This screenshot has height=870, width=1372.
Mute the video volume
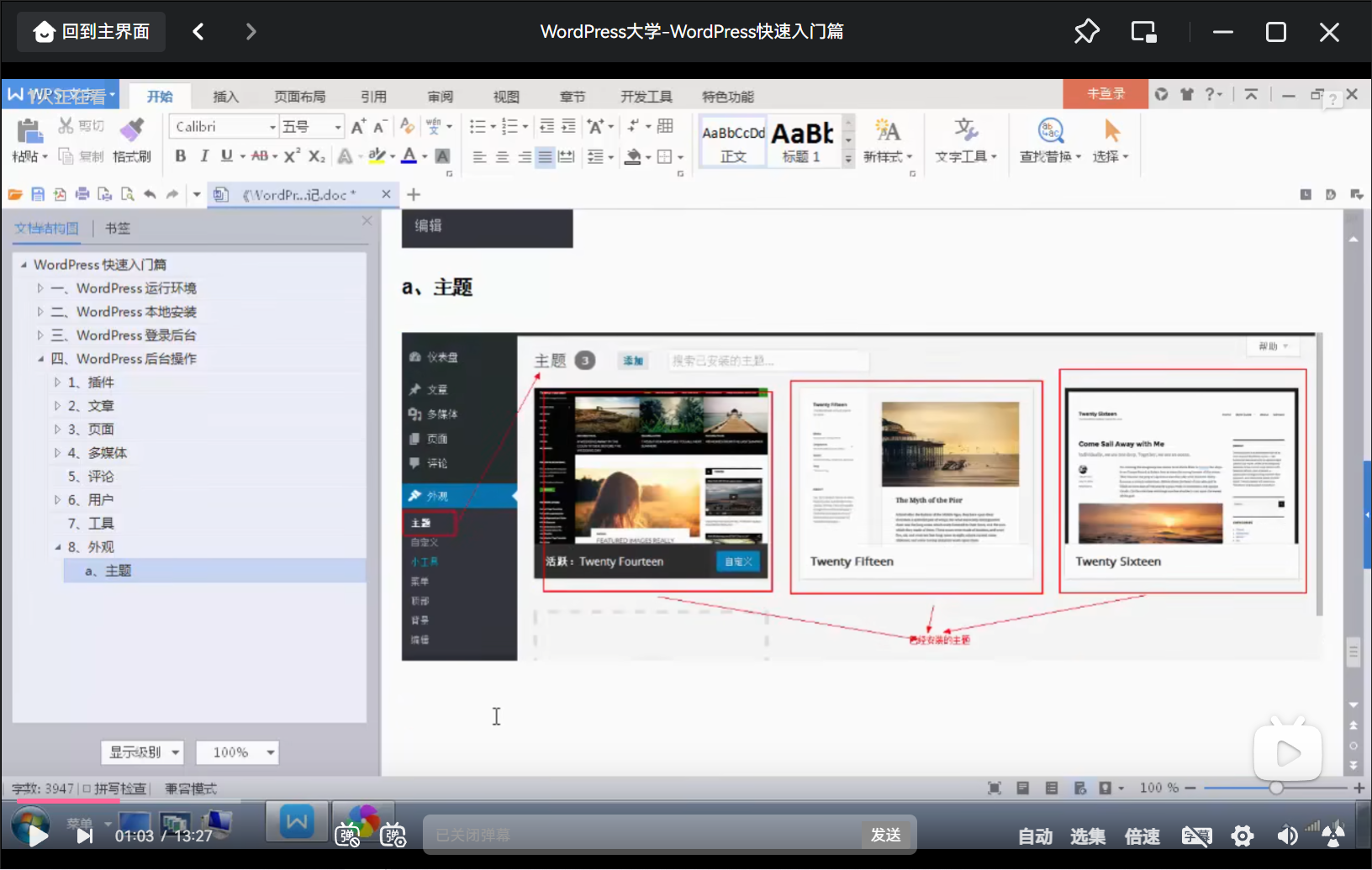click(1287, 836)
